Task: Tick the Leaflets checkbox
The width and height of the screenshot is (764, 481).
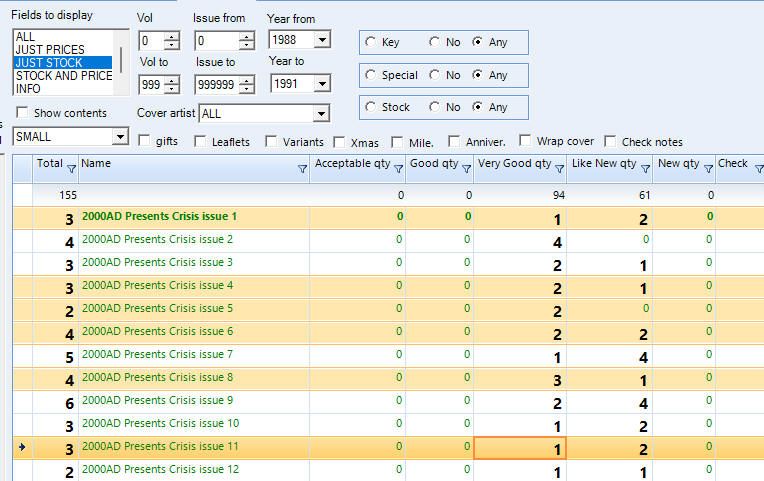Action: click(200, 141)
